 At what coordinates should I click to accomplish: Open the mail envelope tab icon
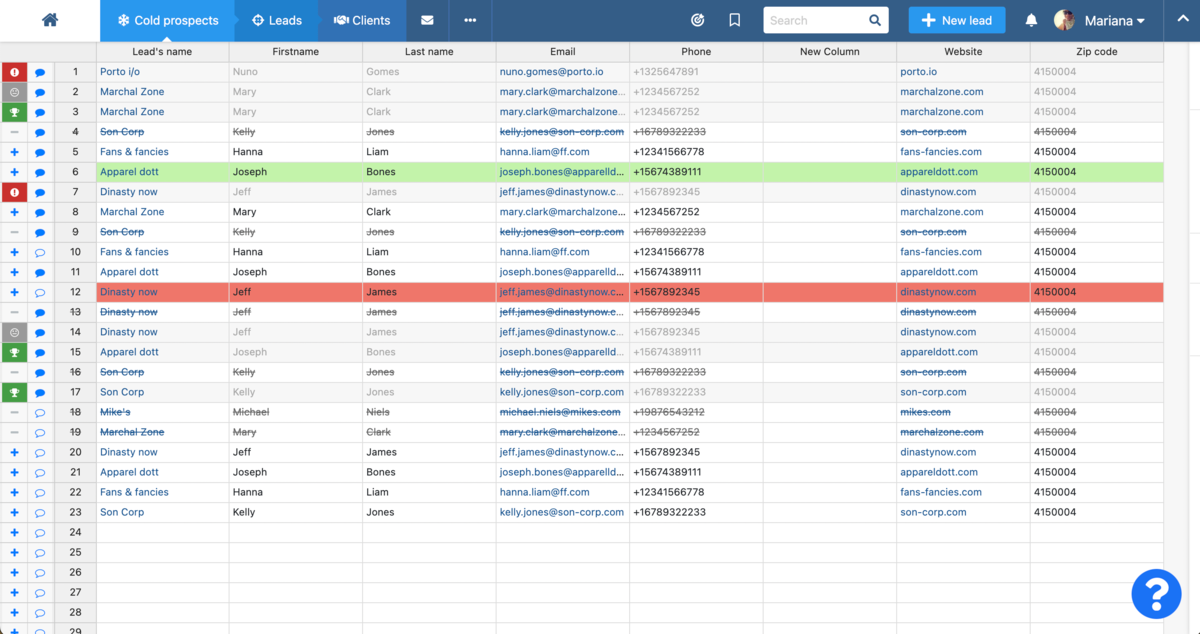point(427,20)
